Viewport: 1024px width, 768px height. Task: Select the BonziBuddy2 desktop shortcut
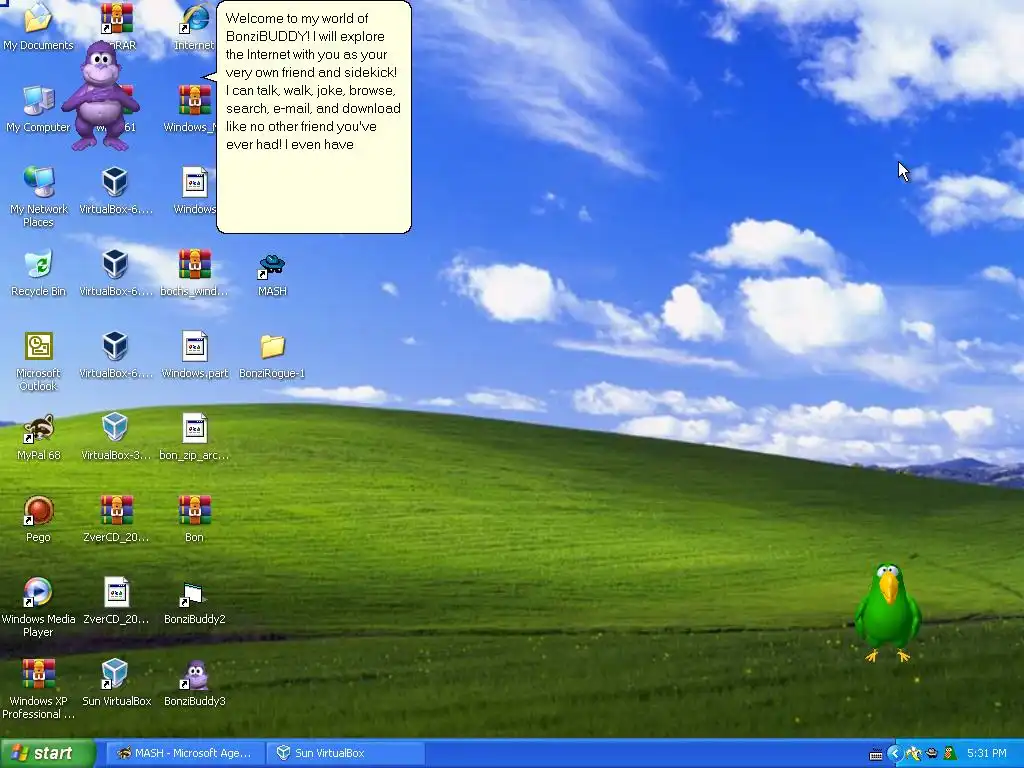pyautogui.click(x=195, y=601)
